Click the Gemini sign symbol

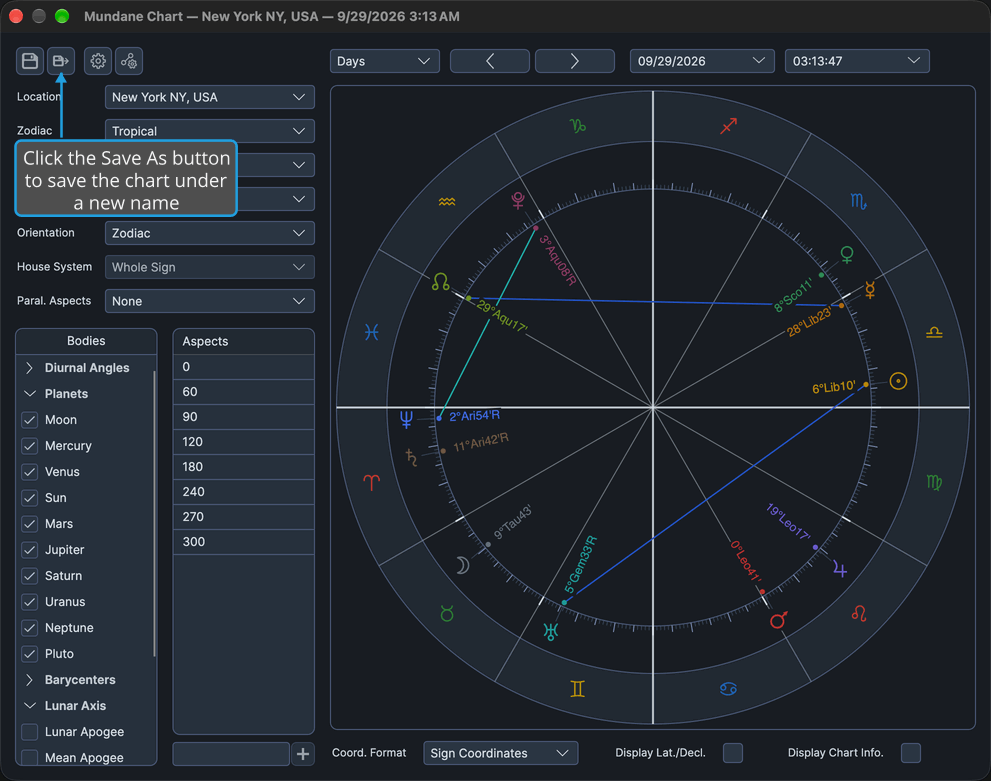point(577,689)
